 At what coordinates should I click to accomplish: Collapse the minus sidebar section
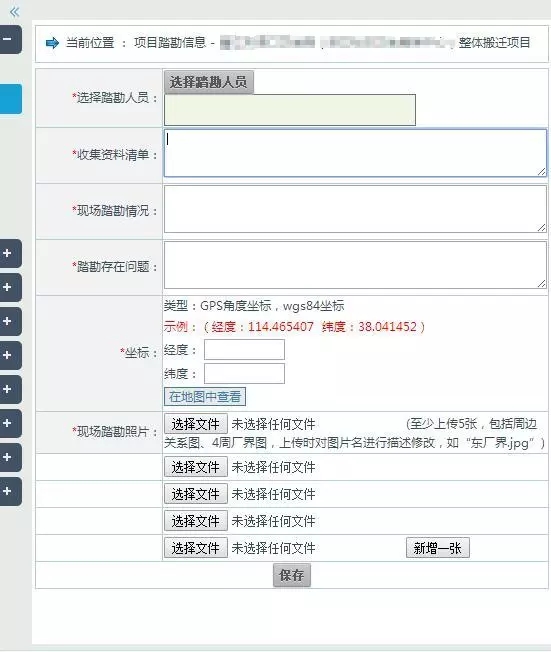(10, 40)
